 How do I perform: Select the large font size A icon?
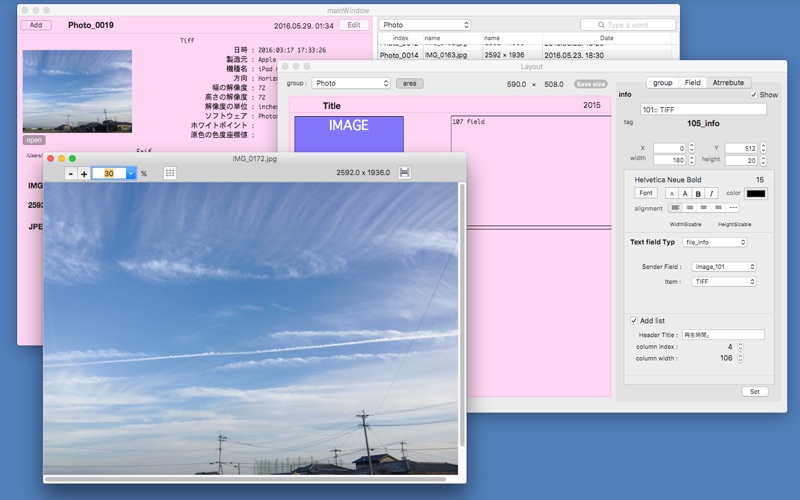coord(685,193)
